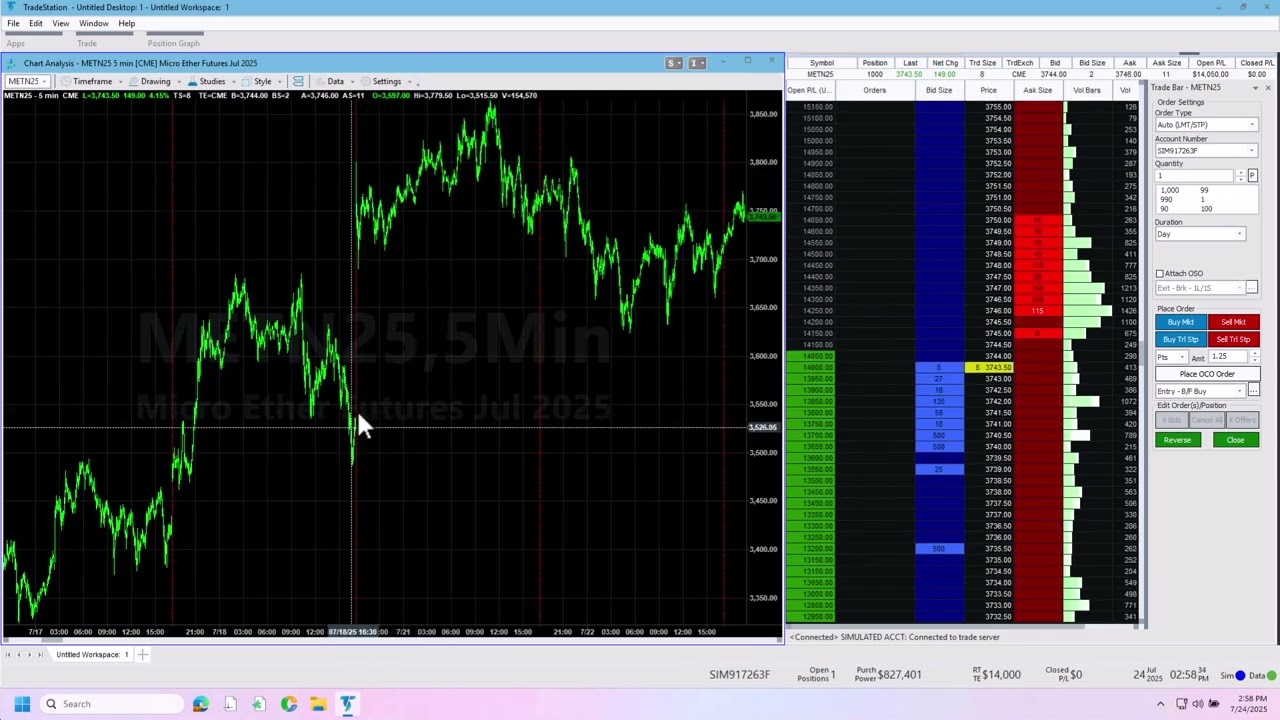This screenshot has width=1280, height=720.
Task: Open the Timeframe toolbar icon
Action: click(x=66, y=81)
